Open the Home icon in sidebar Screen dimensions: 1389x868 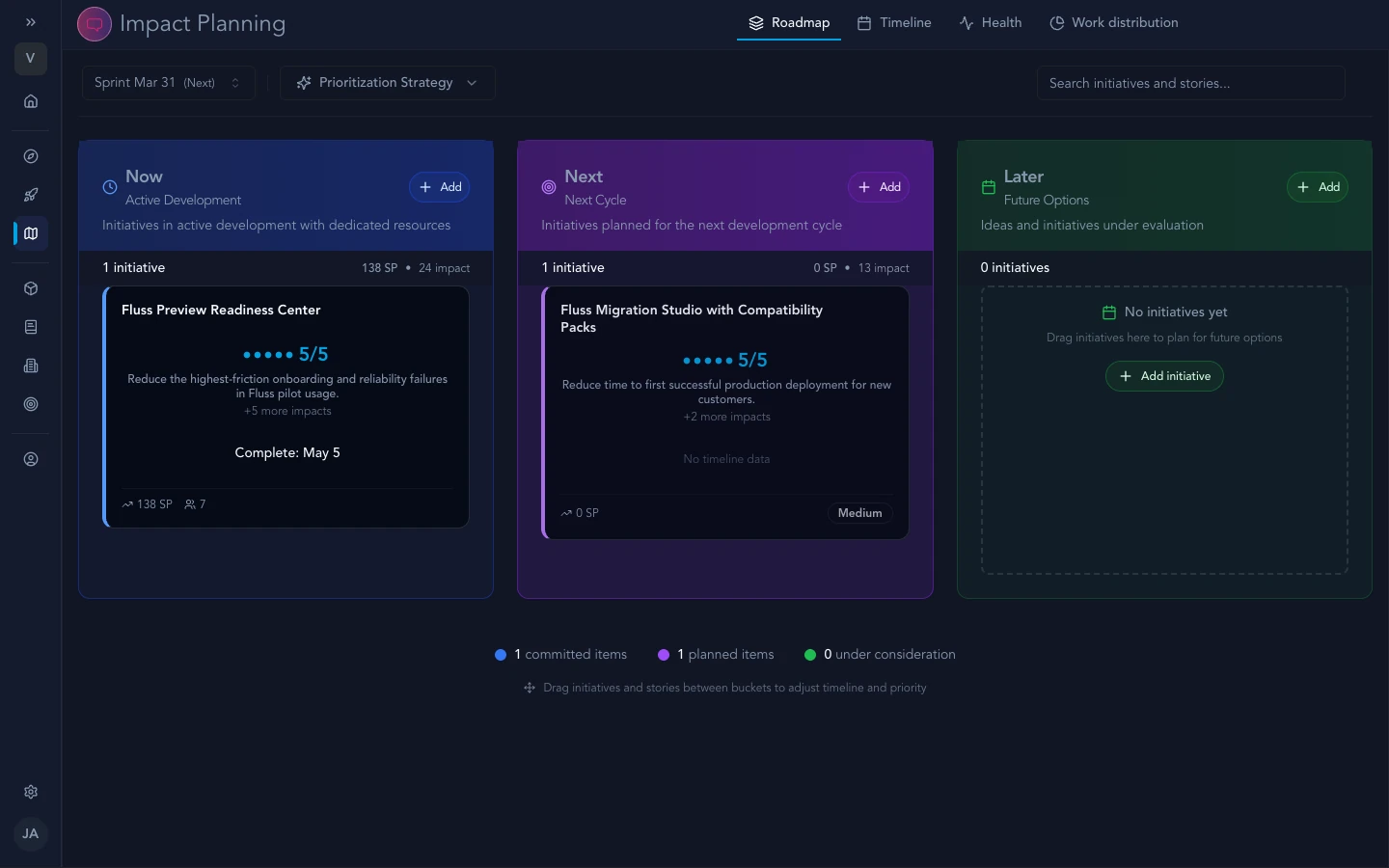31,101
